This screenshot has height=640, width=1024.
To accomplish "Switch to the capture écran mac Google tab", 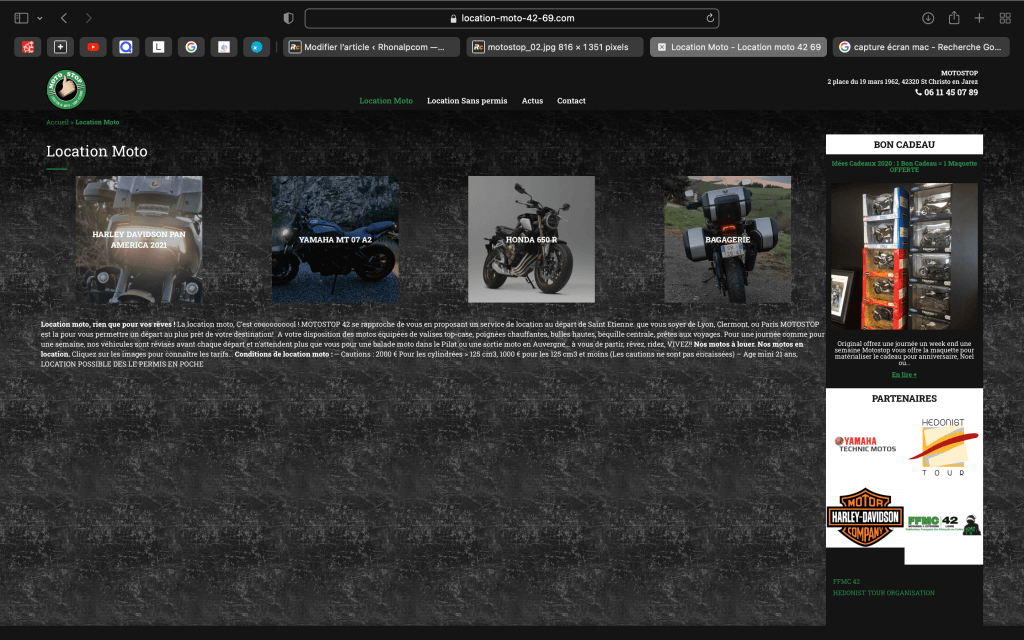I will 921,47.
